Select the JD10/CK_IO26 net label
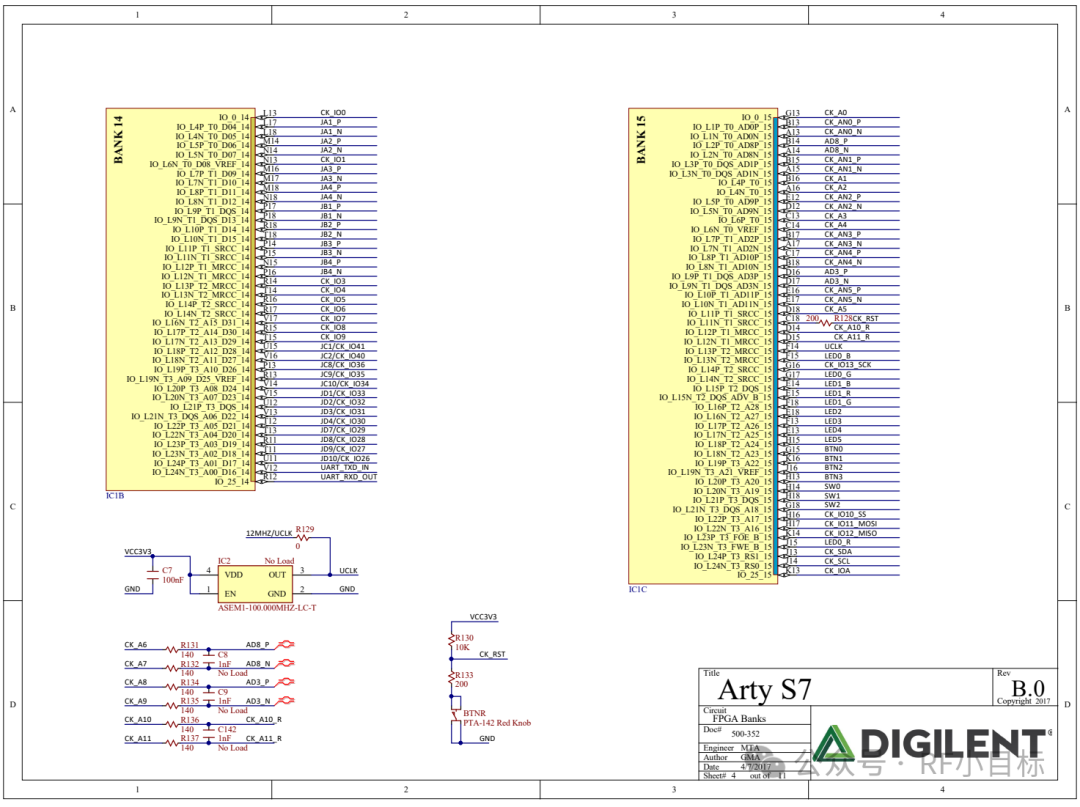The width and height of the screenshot is (1080, 807). (x=344, y=458)
